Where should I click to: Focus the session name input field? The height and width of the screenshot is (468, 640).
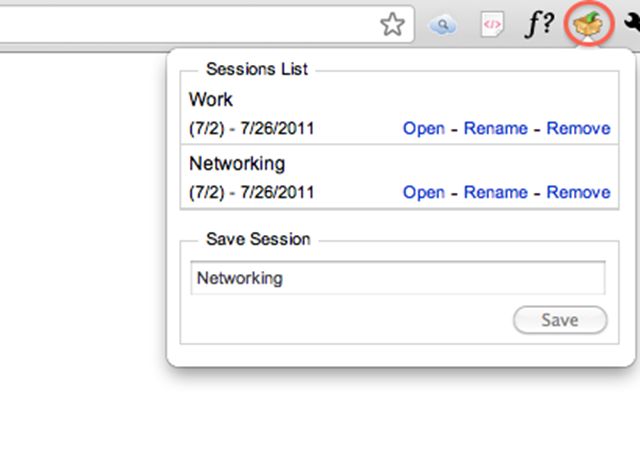pyautogui.click(x=398, y=278)
